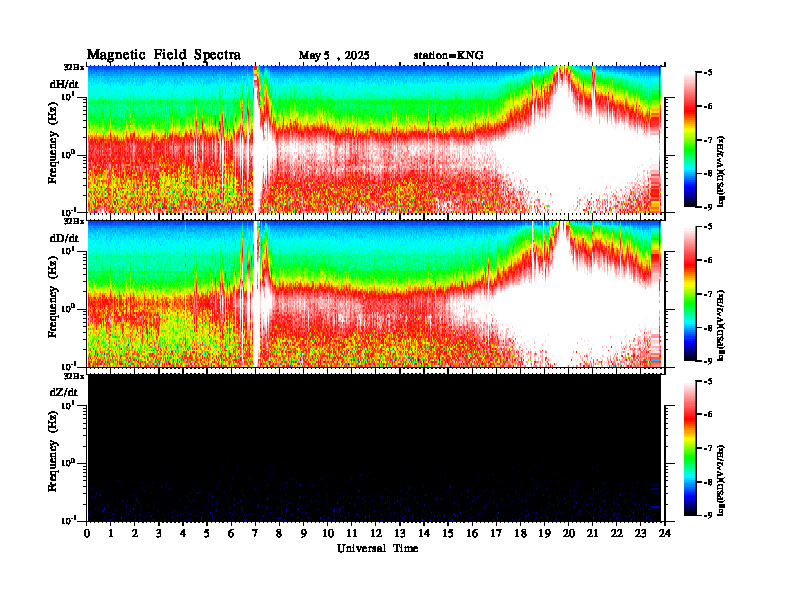The height and width of the screenshot is (612, 792).
Task: Click hour 23 on the Universal Time axis
Action: [640, 533]
